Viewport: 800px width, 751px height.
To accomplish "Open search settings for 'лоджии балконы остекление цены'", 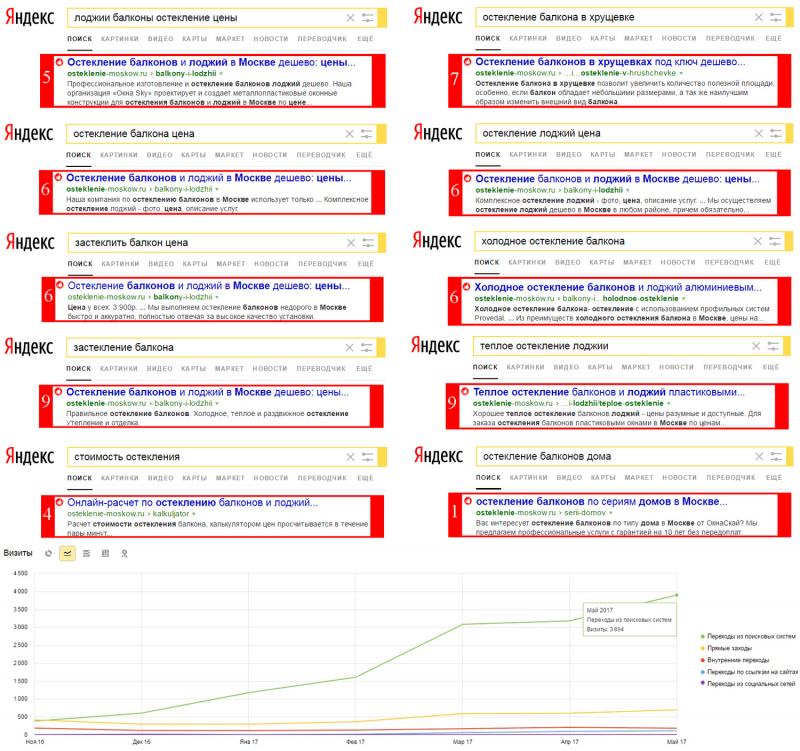I will (x=368, y=18).
